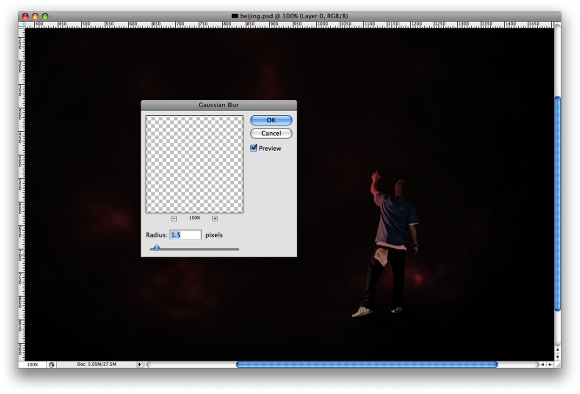
Task: Zoom the window with the green button
Action: pos(45,16)
